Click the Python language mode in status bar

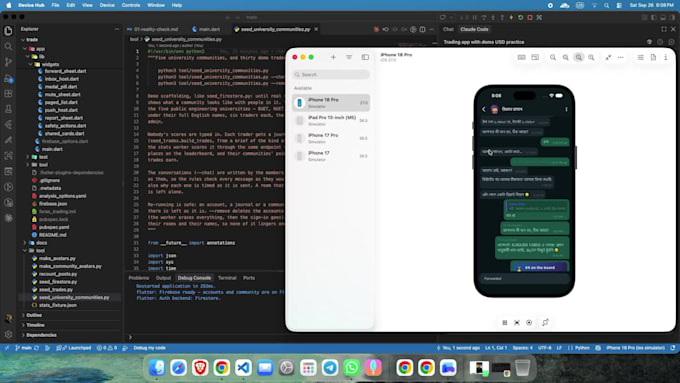tap(582, 348)
